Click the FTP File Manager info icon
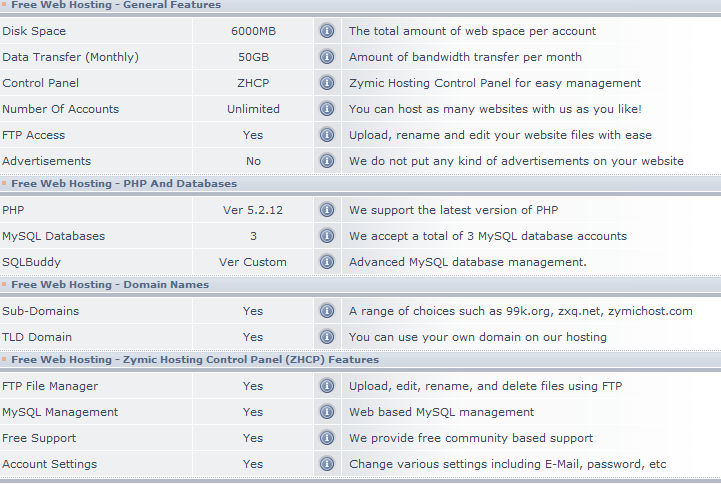721x484 pixels. click(327, 386)
